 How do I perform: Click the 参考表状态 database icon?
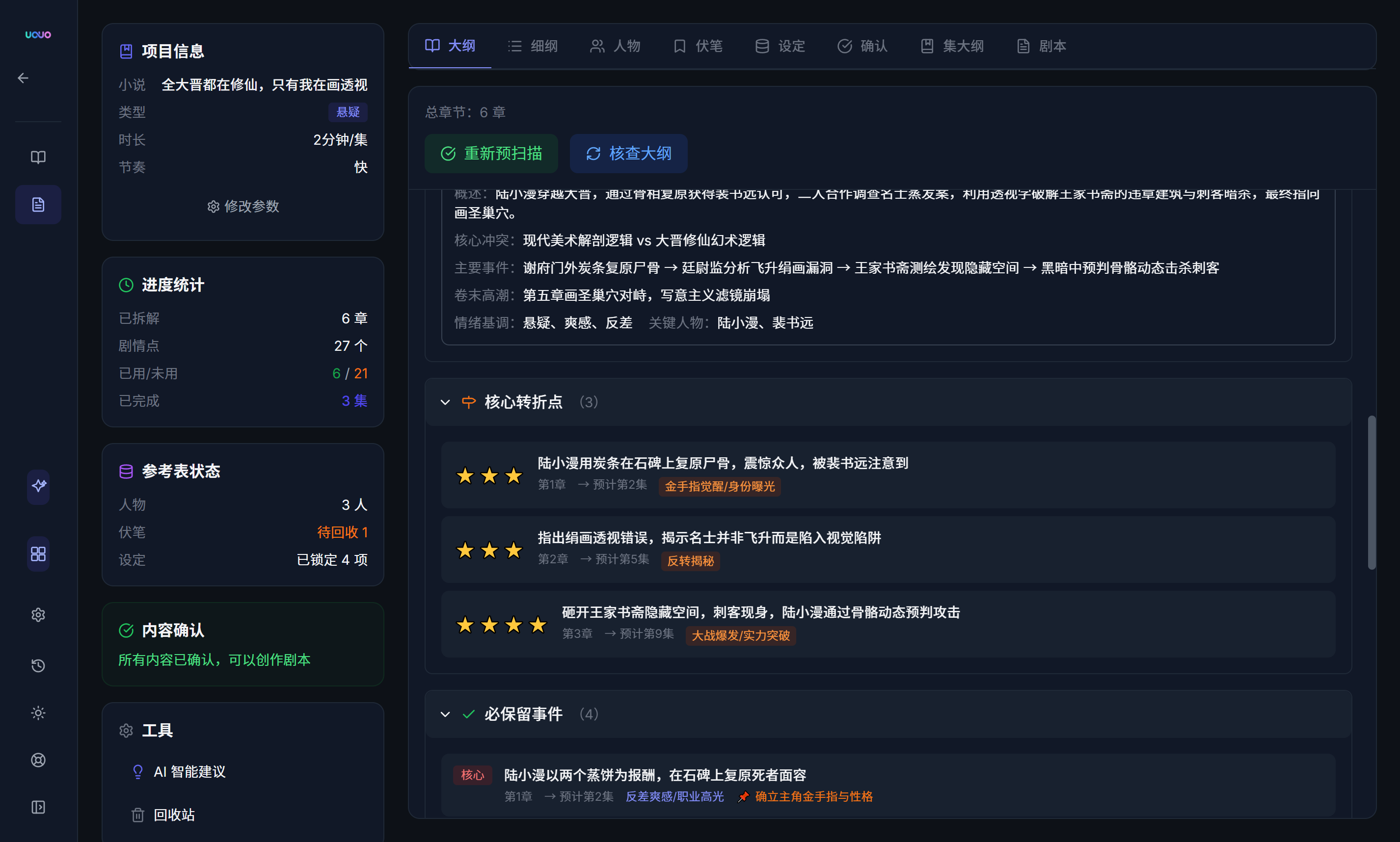pyautogui.click(x=126, y=471)
